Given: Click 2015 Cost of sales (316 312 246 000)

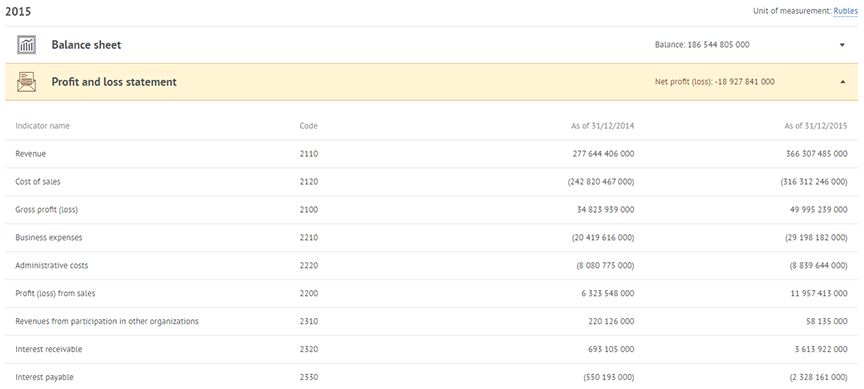Looking at the screenshot, I should tap(814, 182).
